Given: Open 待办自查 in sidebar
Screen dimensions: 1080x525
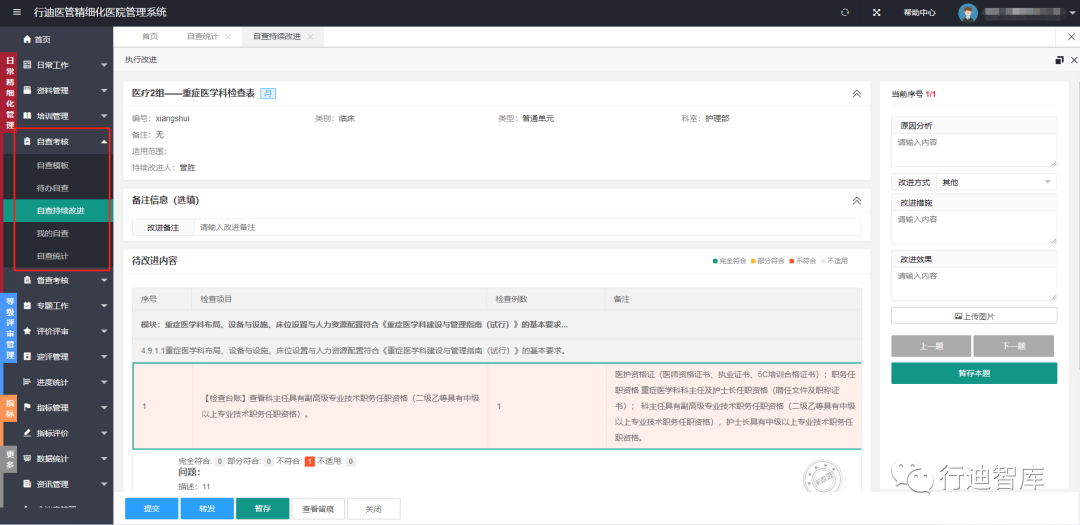Looking at the screenshot, I should coord(52,187).
